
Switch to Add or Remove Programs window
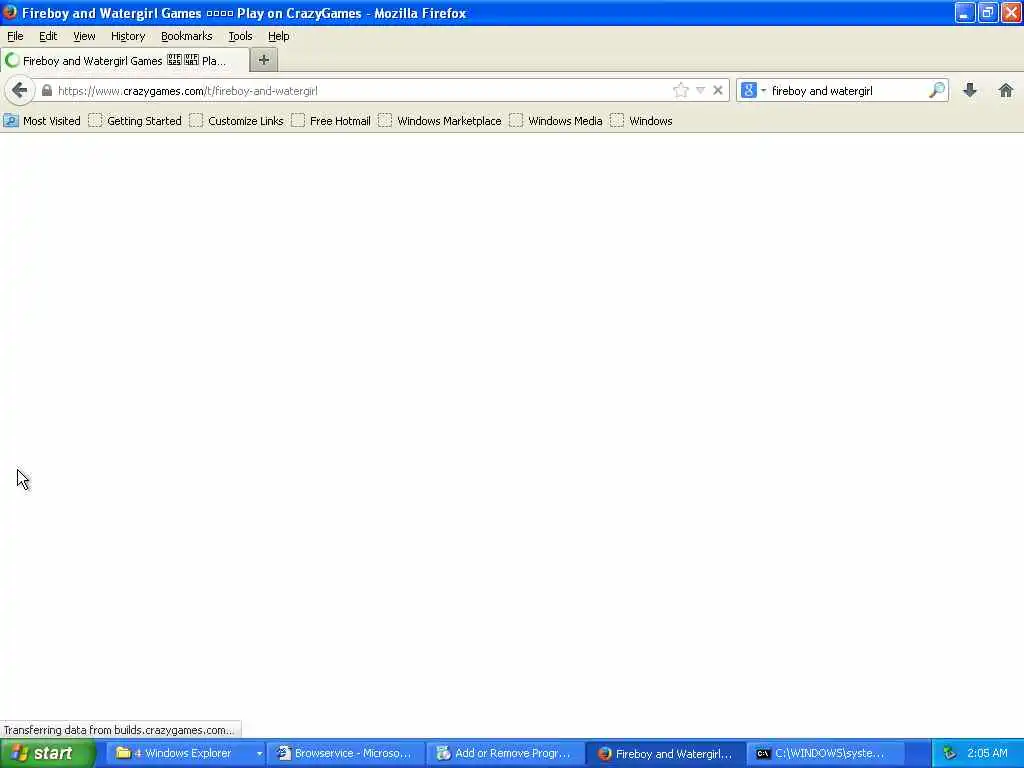505,753
